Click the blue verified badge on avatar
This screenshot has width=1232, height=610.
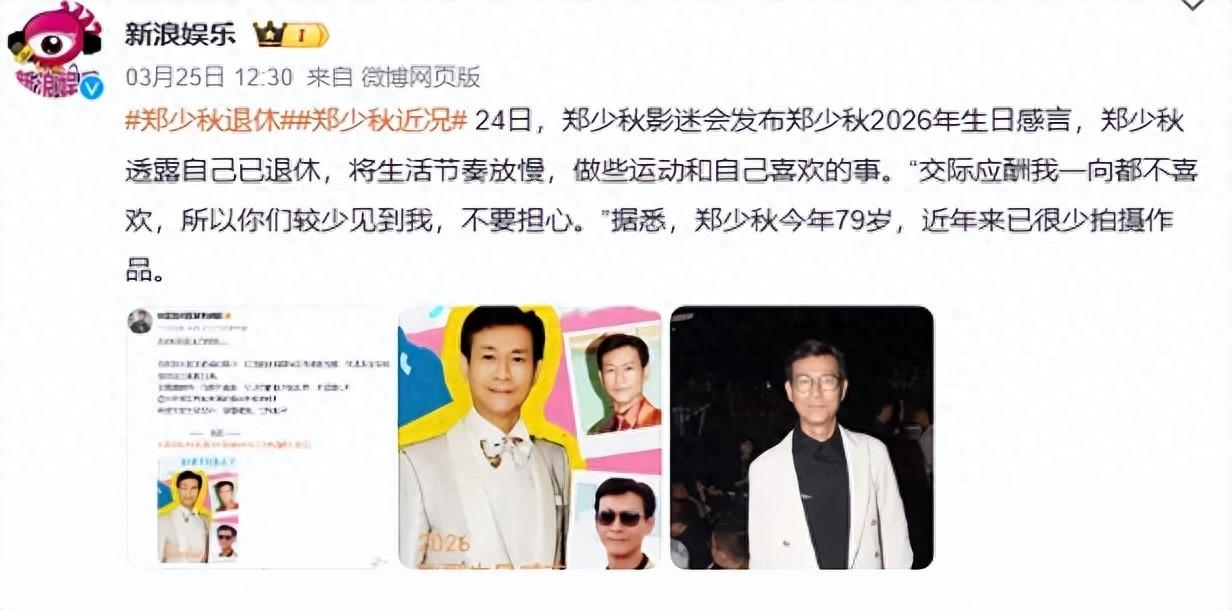[92, 88]
